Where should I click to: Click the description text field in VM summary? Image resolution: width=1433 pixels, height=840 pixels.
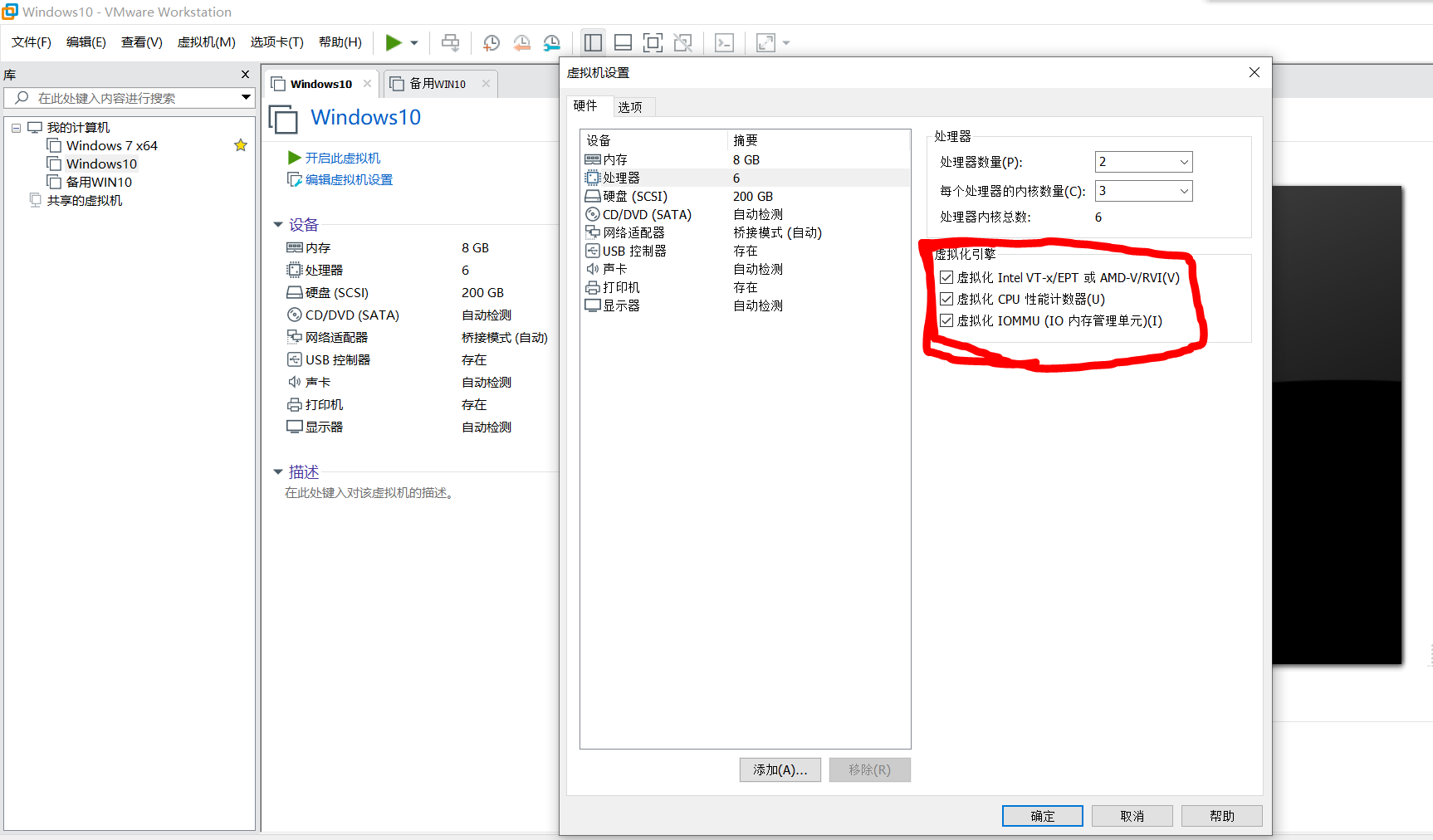click(x=369, y=493)
